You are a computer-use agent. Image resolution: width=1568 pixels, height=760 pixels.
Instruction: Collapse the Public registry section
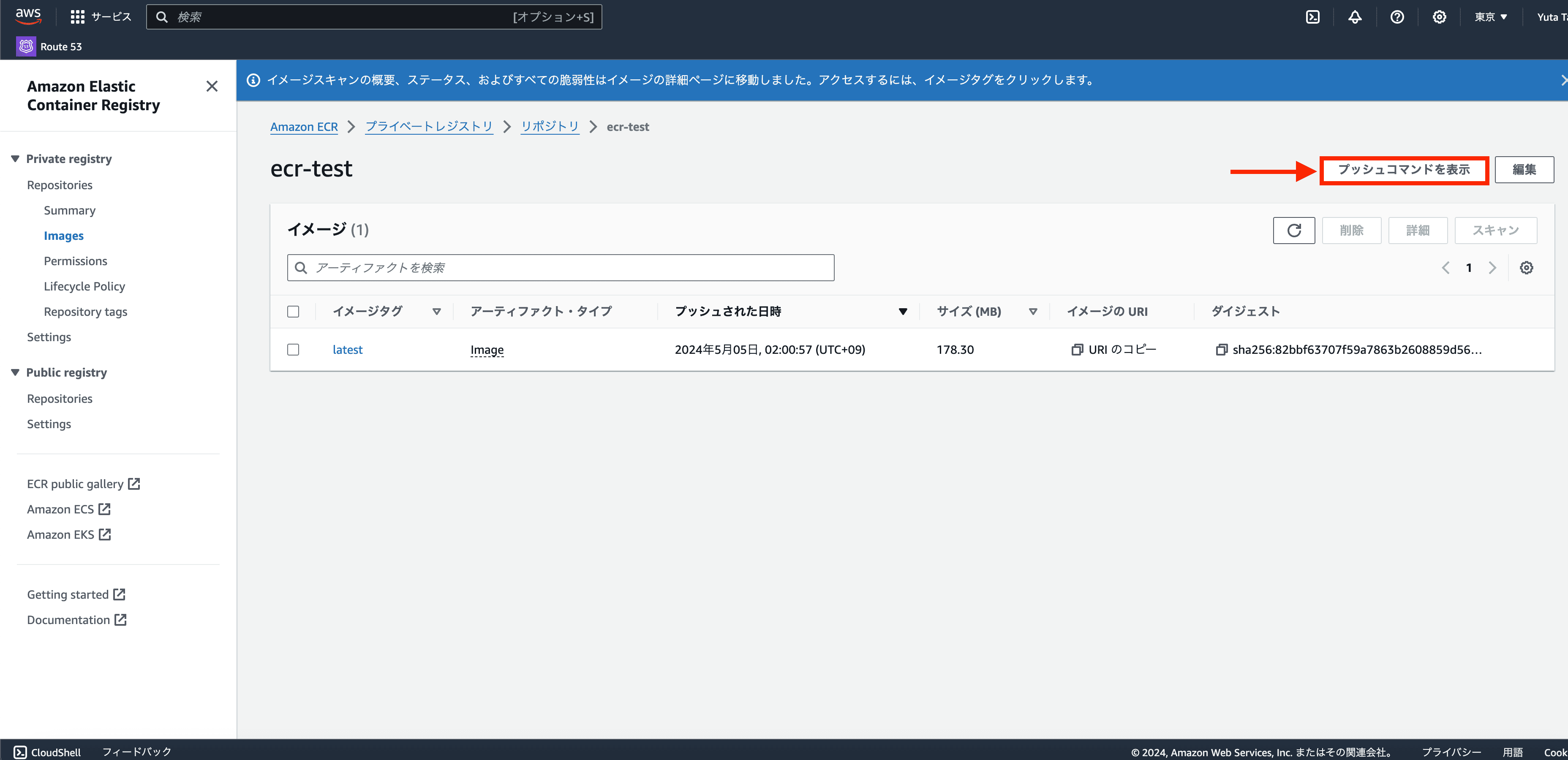click(15, 372)
